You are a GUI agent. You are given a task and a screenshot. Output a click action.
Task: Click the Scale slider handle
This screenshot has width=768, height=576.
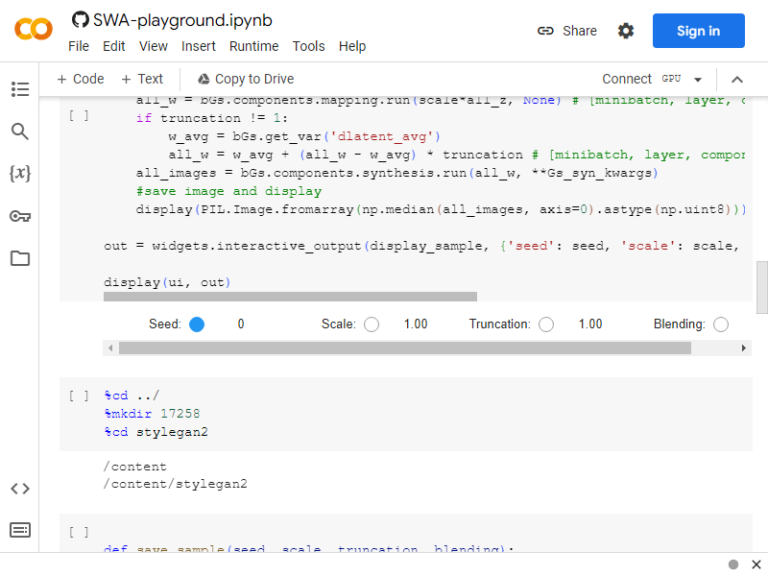pos(371,324)
